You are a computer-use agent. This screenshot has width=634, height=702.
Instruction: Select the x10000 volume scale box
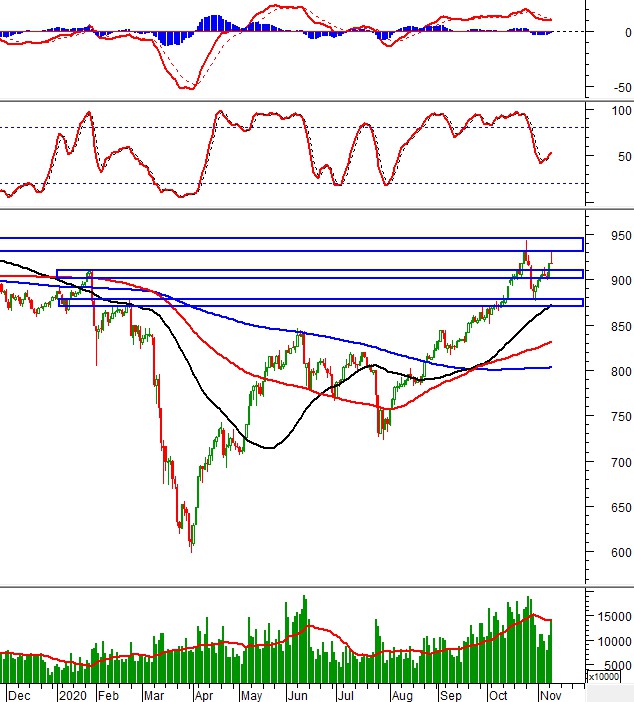pos(604,676)
